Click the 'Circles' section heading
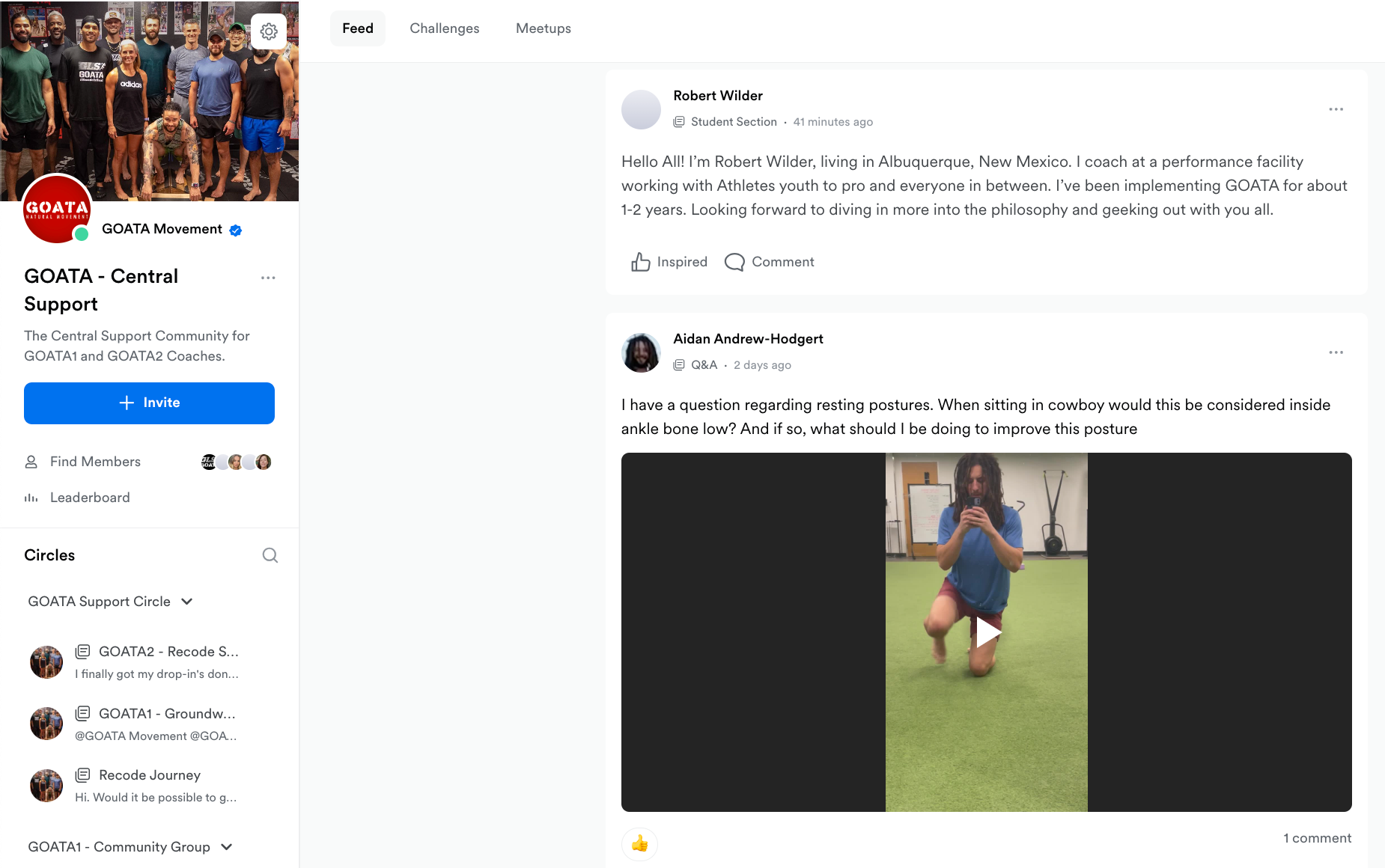The height and width of the screenshot is (868, 1385). click(x=49, y=555)
